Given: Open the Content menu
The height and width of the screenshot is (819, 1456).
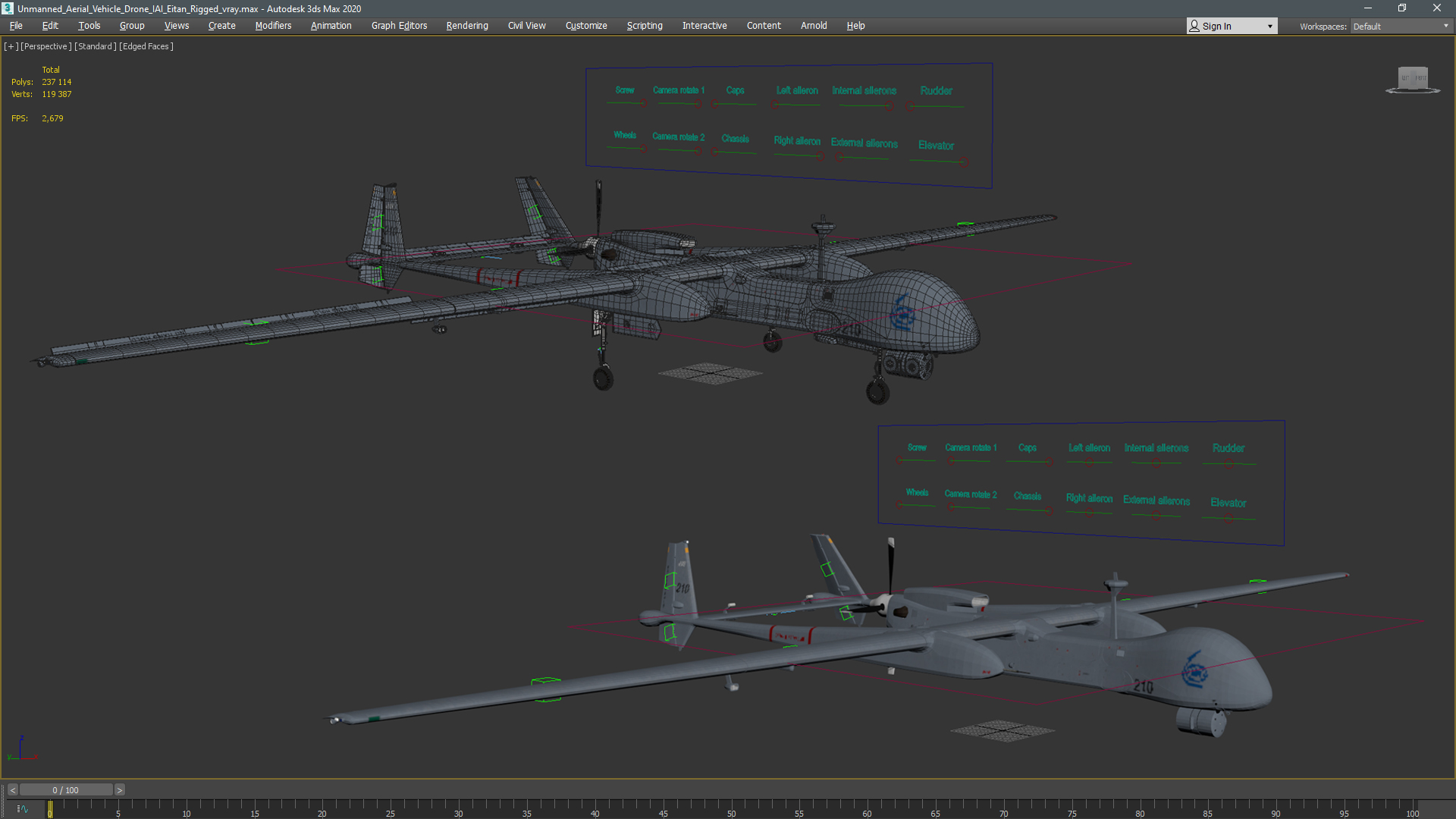Looking at the screenshot, I should pos(764,26).
